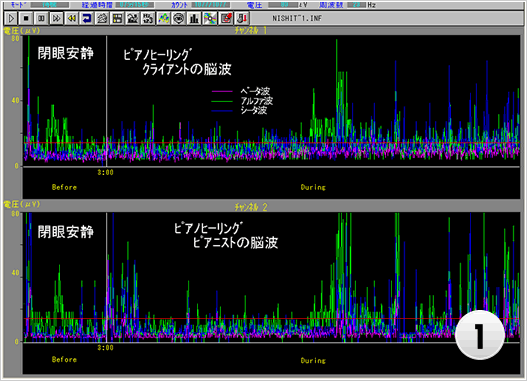
Task: Click 閉眼安静 text in channel 2 graph
Action: pyautogui.click(x=66, y=232)
